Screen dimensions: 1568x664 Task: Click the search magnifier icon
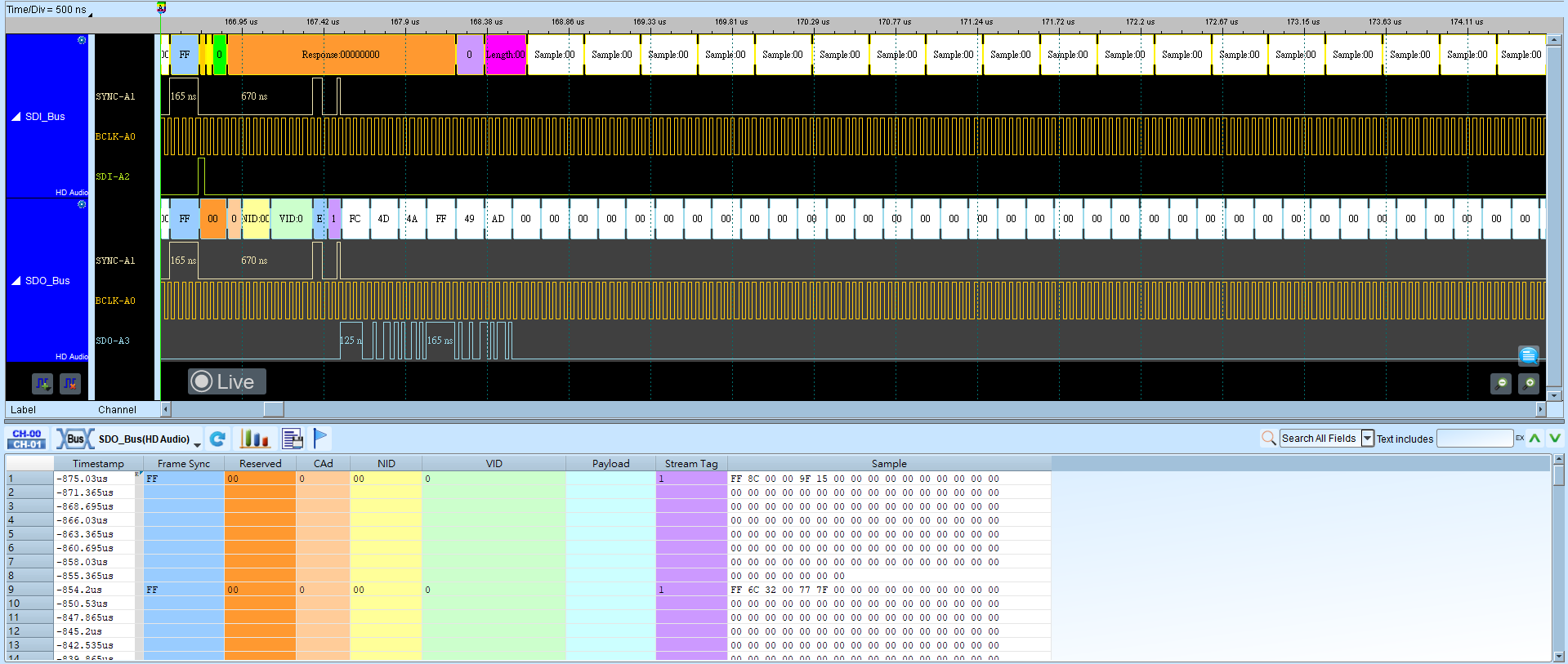[1269, 439]
